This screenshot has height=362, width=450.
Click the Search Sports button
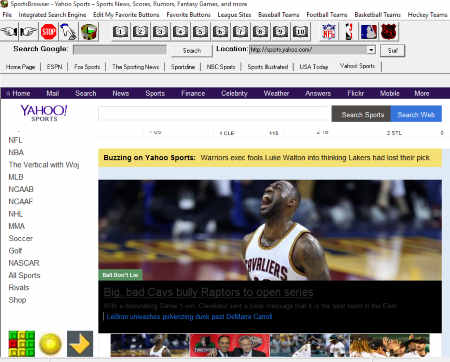point(361,114)
